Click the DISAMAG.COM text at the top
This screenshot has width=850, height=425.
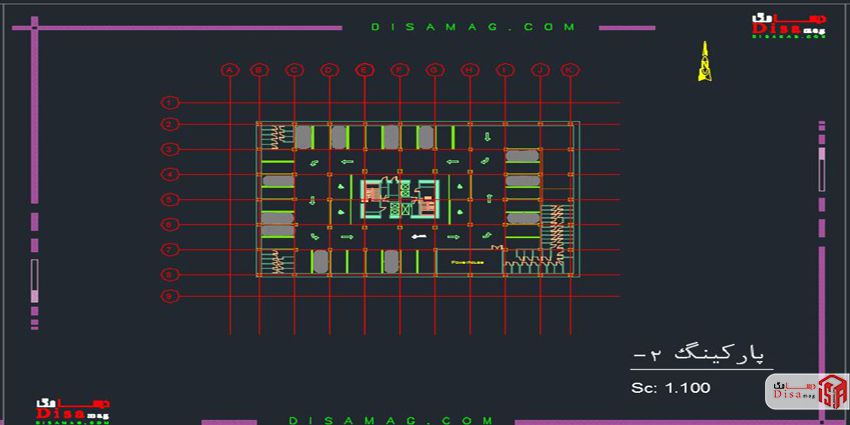click(473, 27)
